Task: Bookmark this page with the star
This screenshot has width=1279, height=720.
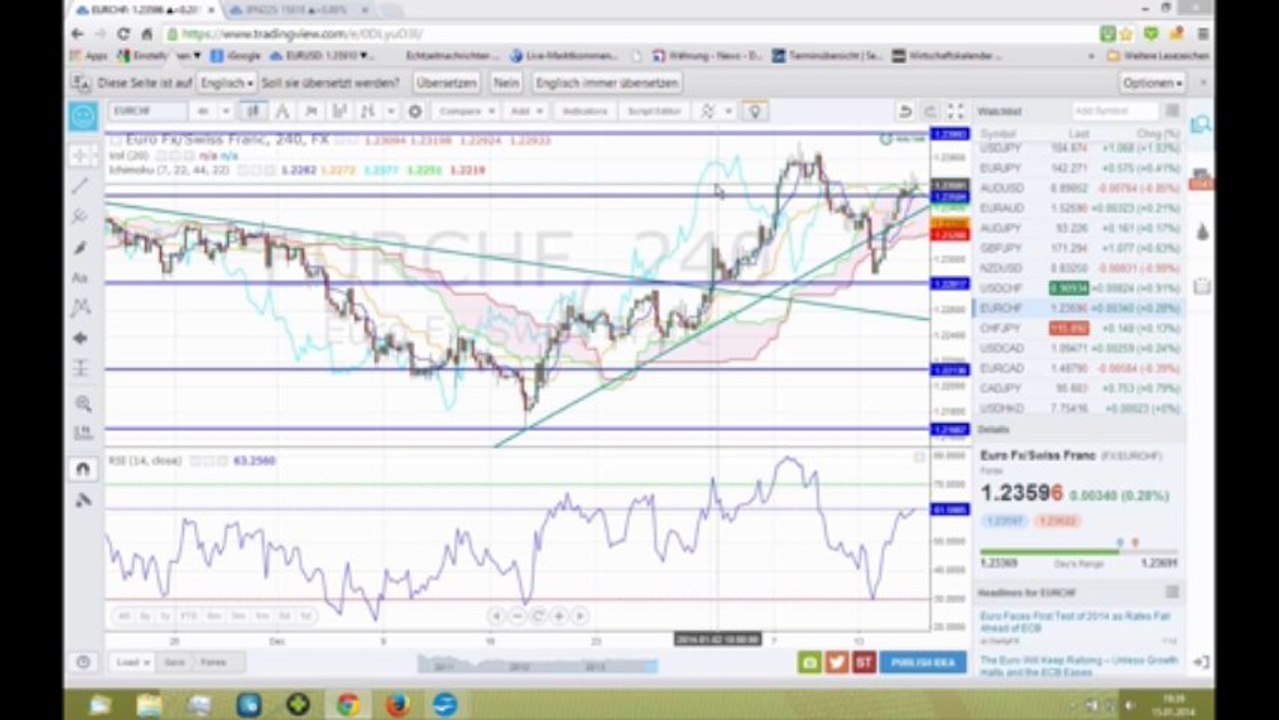Action: 1127,34
